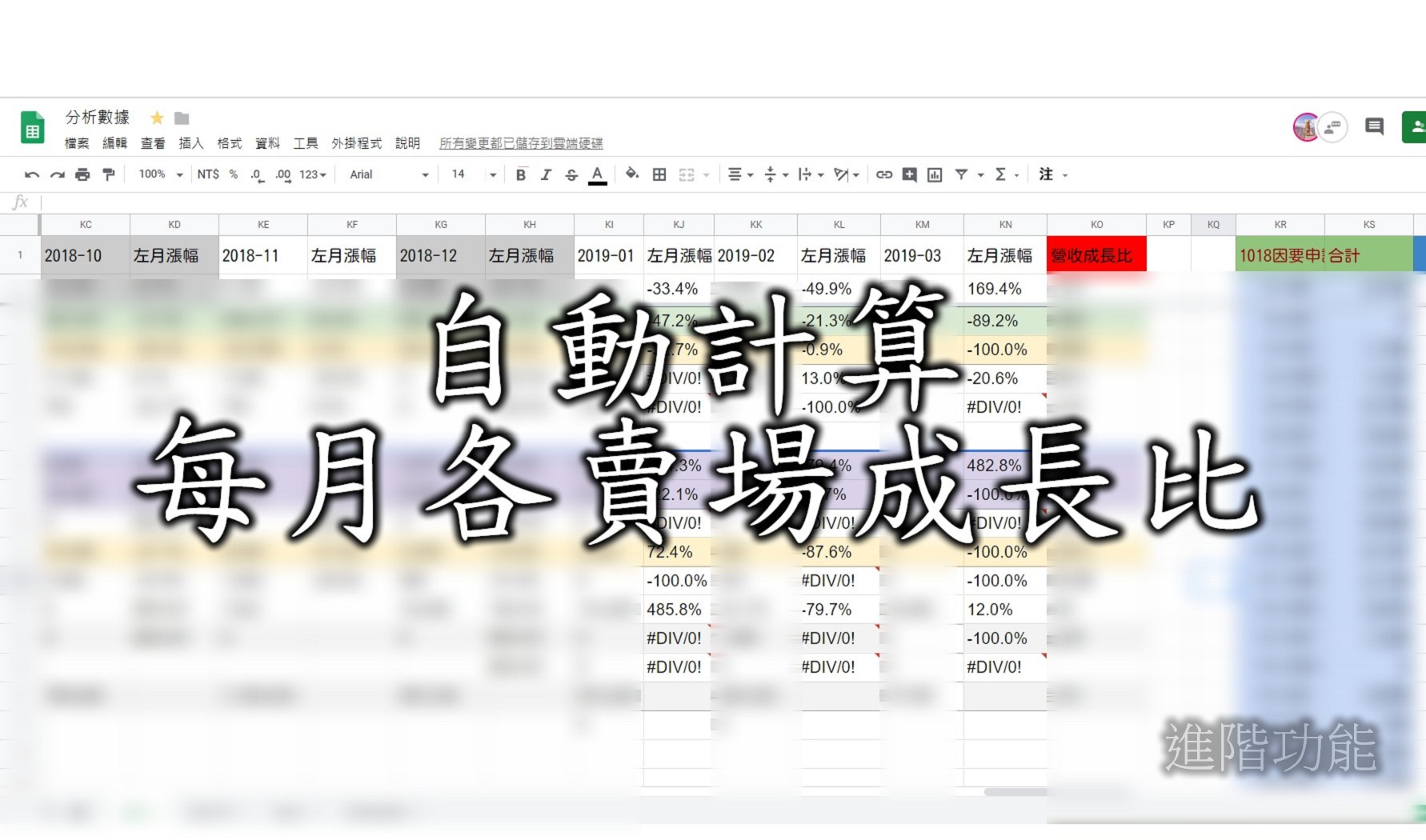Open the font size dropdown
Image resolution: width=1426 pixels, height=840 pixels.
click(472, 174)
